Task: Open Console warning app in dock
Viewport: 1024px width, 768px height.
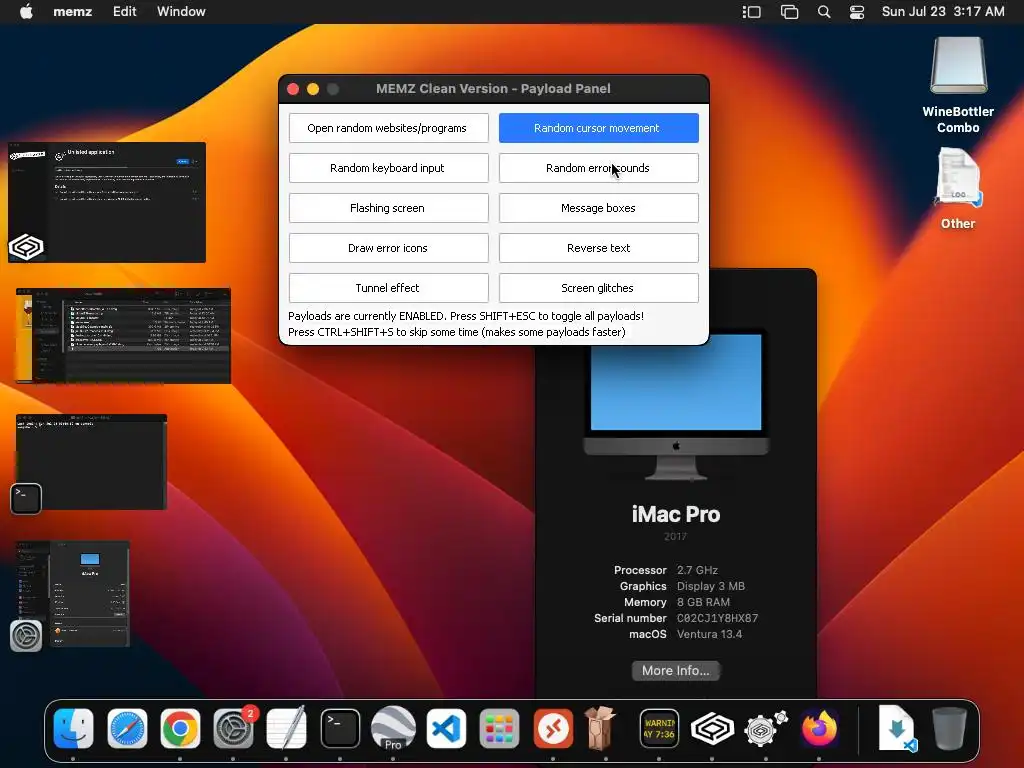Action: coord(659,728)
